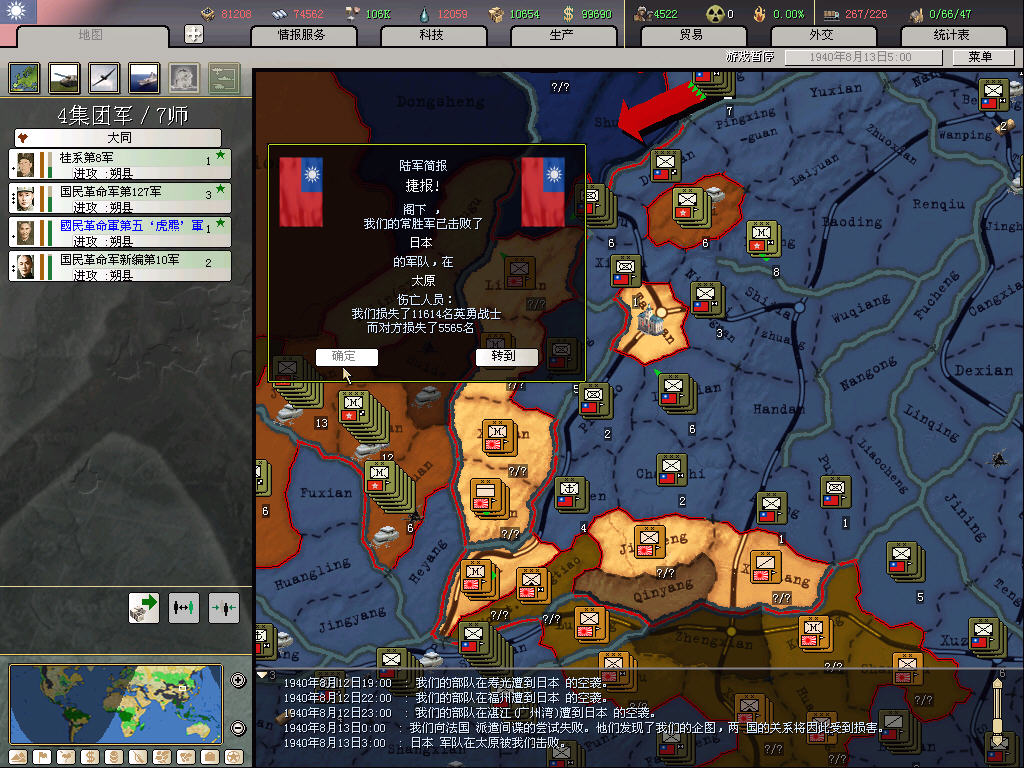Click the world minimap

point(116,704)
